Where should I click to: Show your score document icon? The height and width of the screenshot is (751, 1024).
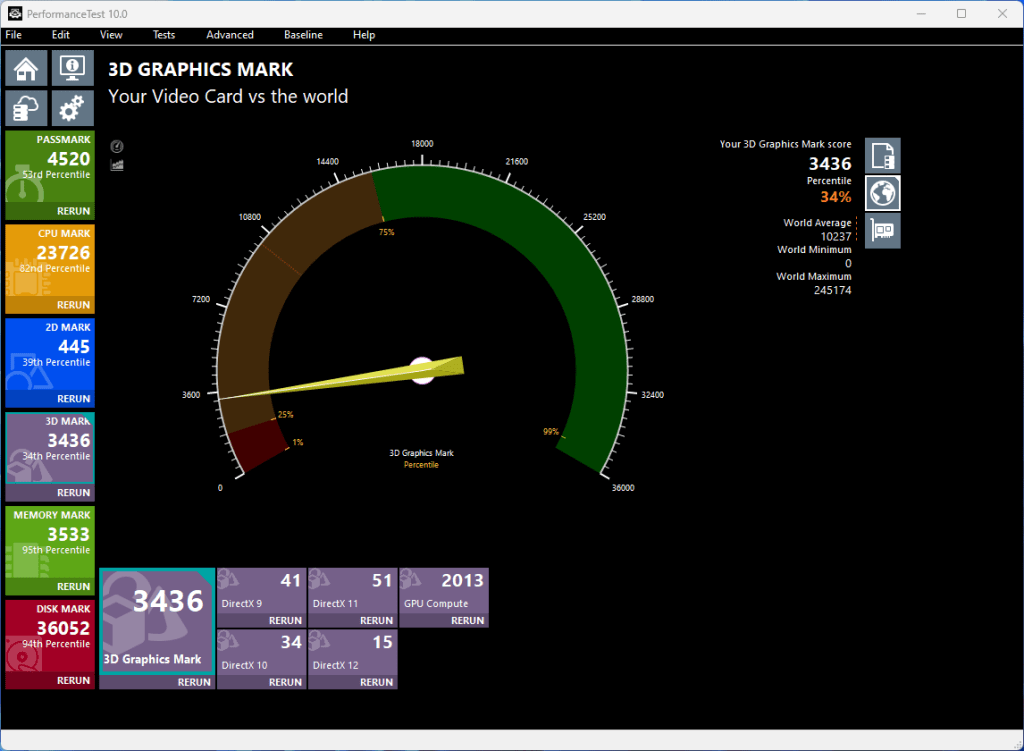click(883, 155)
